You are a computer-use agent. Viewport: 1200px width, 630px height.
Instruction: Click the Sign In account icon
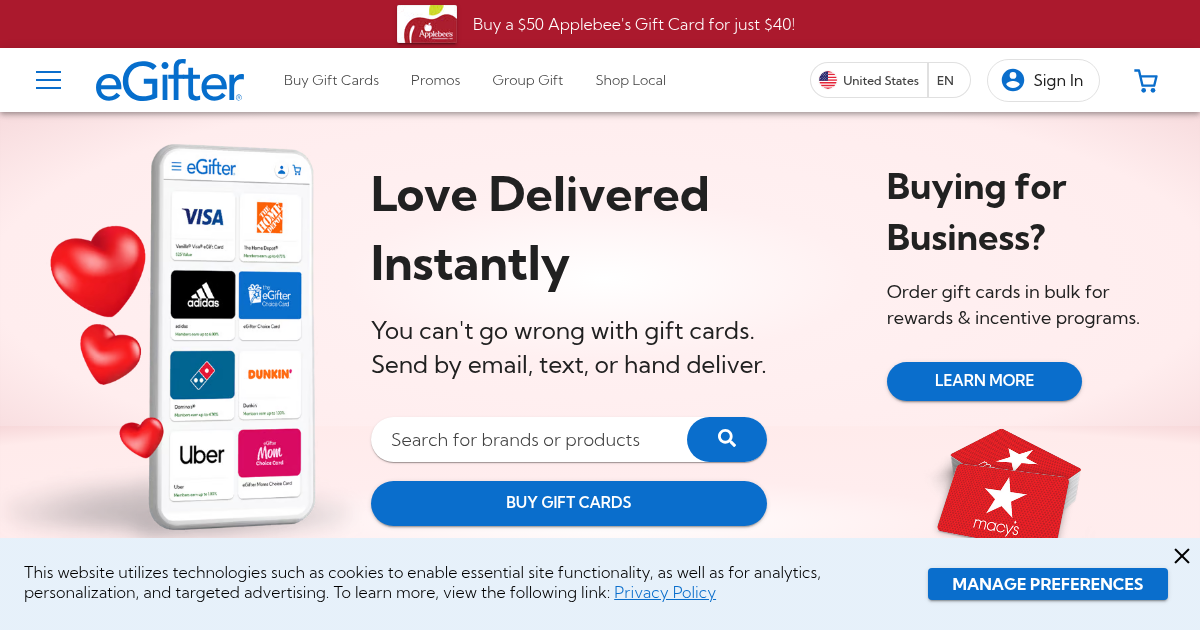point(1013,80)
